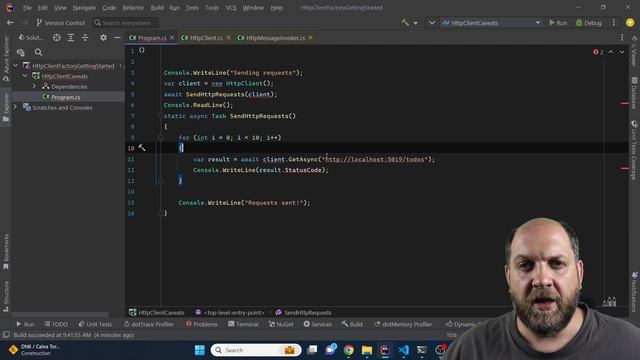Go to previous highlighted error arrow
This screenshot has width=640, height=360.
611,52
